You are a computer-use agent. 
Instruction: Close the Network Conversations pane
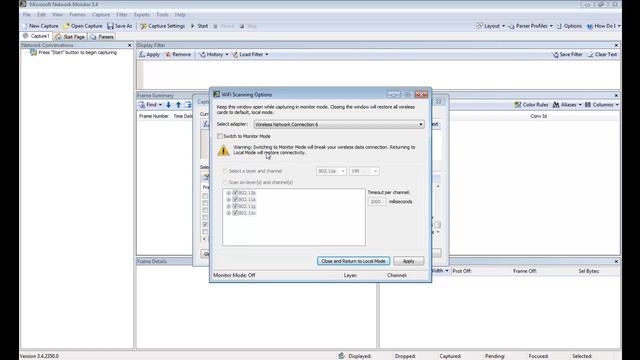point(129,45)
